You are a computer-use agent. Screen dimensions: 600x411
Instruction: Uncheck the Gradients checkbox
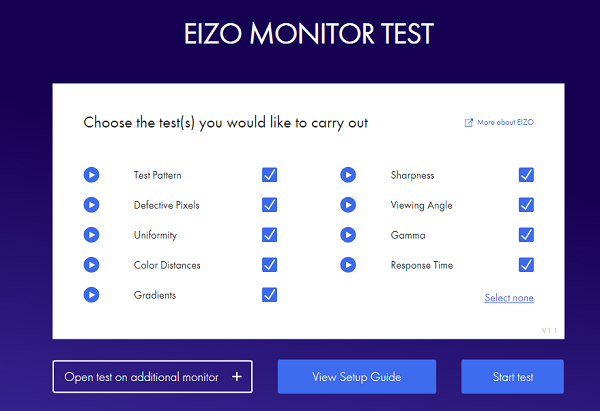click(x=269, y=295)
